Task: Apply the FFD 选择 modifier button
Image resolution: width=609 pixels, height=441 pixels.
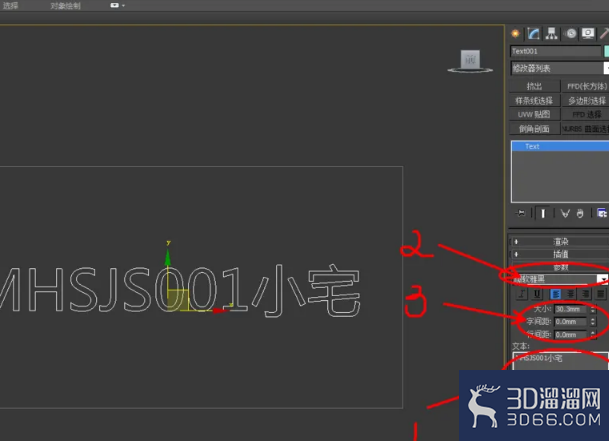Action: pos(586,114)
